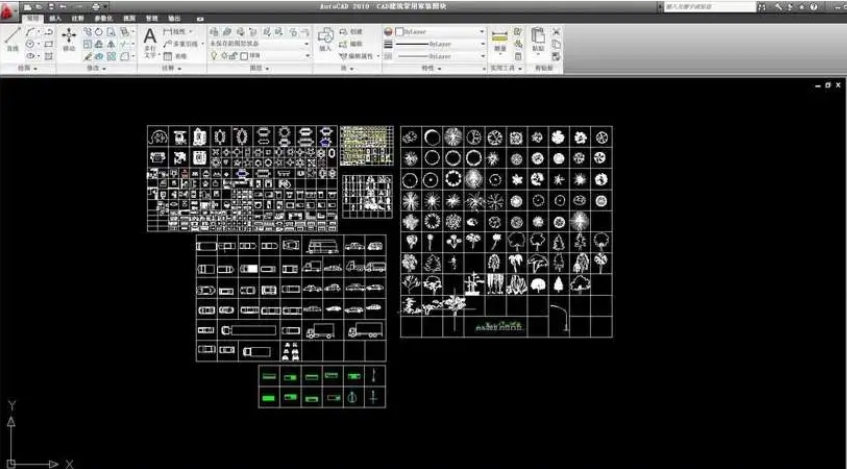The width and height of the screenshot is (847, 469).
Task: Open the Parametric (参数化) ribbon tab
Action: point(103,18)
